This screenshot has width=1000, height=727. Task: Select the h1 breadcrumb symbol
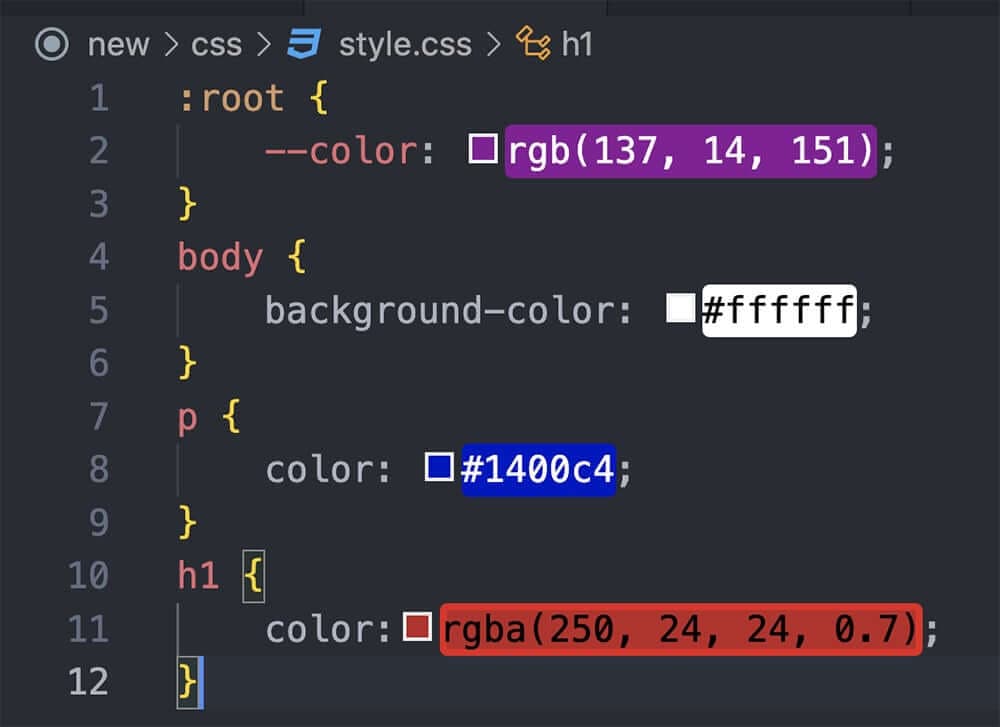point(576,44)
